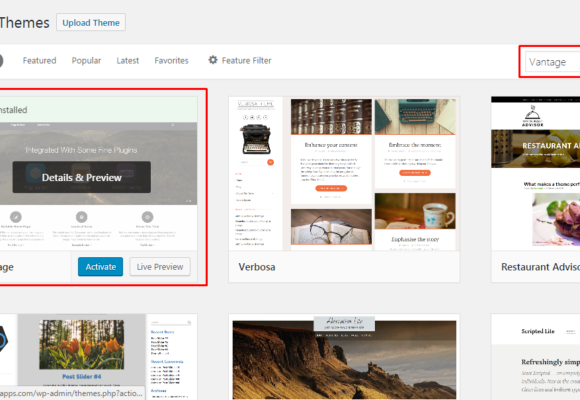This screenshot has height=400, width=580.
Task: Open the Favorites tab
Action: pos(171,60)
